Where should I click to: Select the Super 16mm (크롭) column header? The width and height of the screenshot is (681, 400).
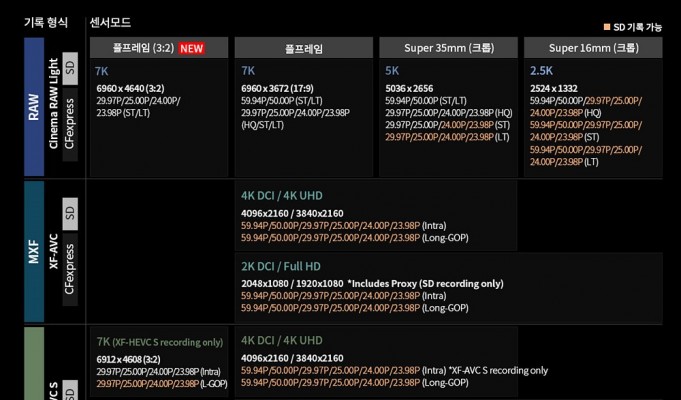(x=593, y=48)
